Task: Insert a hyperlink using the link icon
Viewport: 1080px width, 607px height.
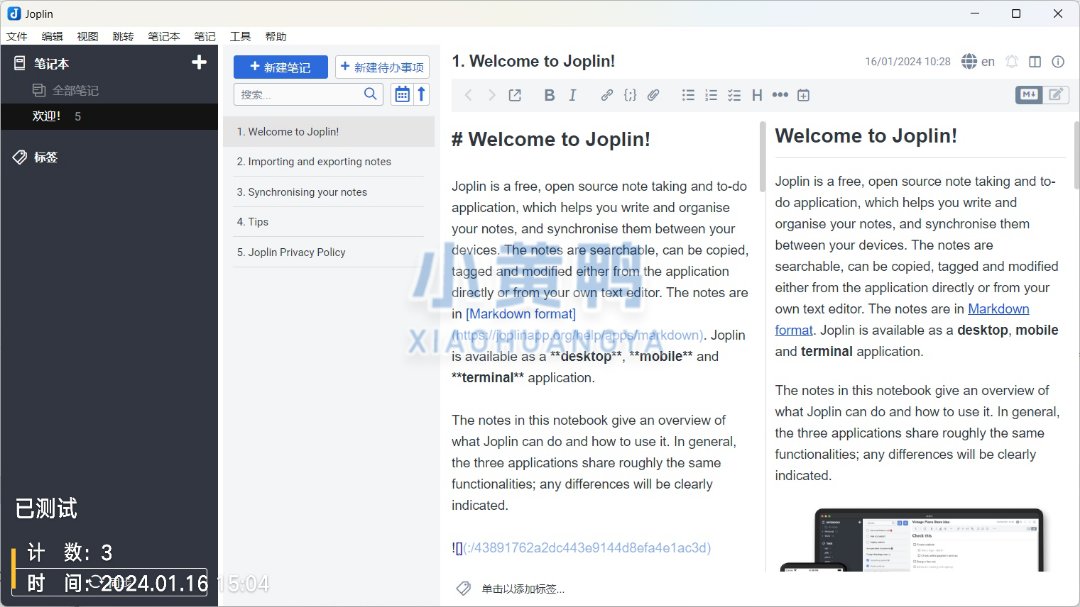Action: (607, 95)
